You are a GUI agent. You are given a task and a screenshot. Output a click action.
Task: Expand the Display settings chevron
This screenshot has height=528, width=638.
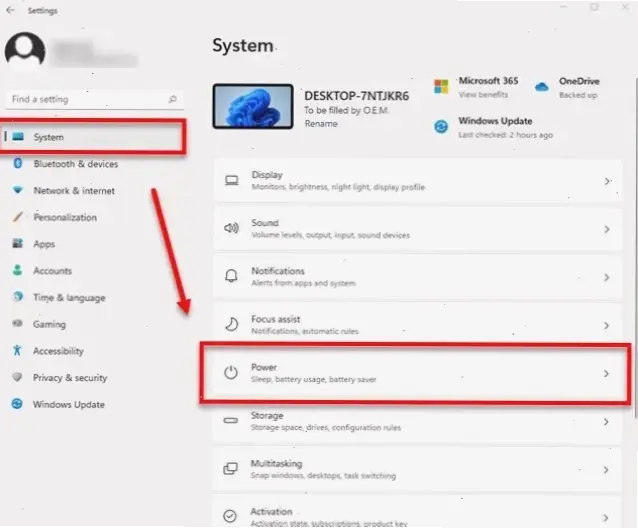606,181
